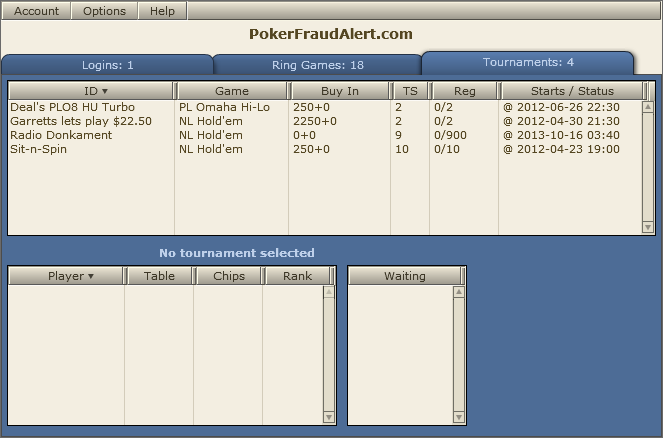Open the Options menu

click(104, 11)
